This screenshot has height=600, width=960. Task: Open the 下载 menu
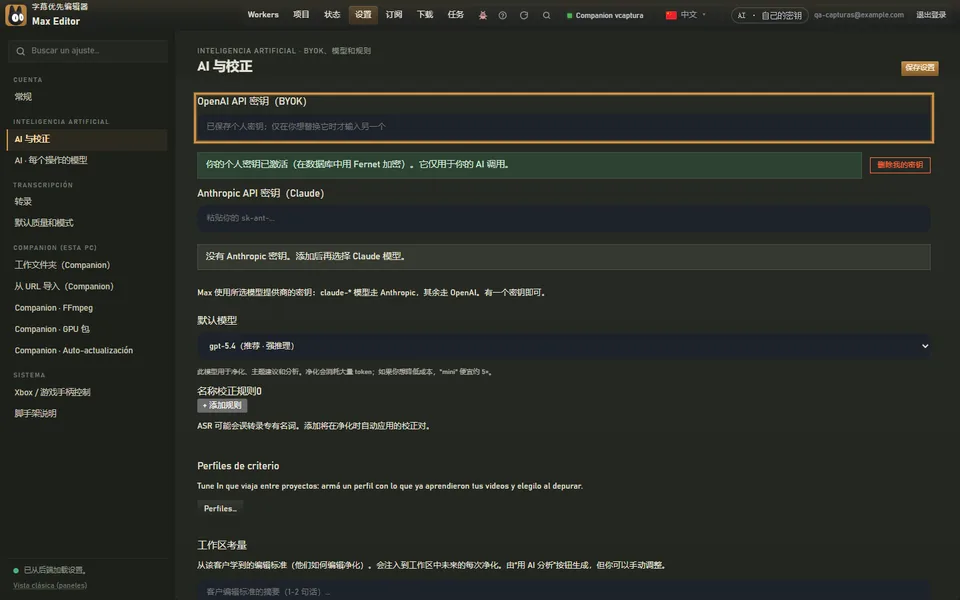point(425,15)
